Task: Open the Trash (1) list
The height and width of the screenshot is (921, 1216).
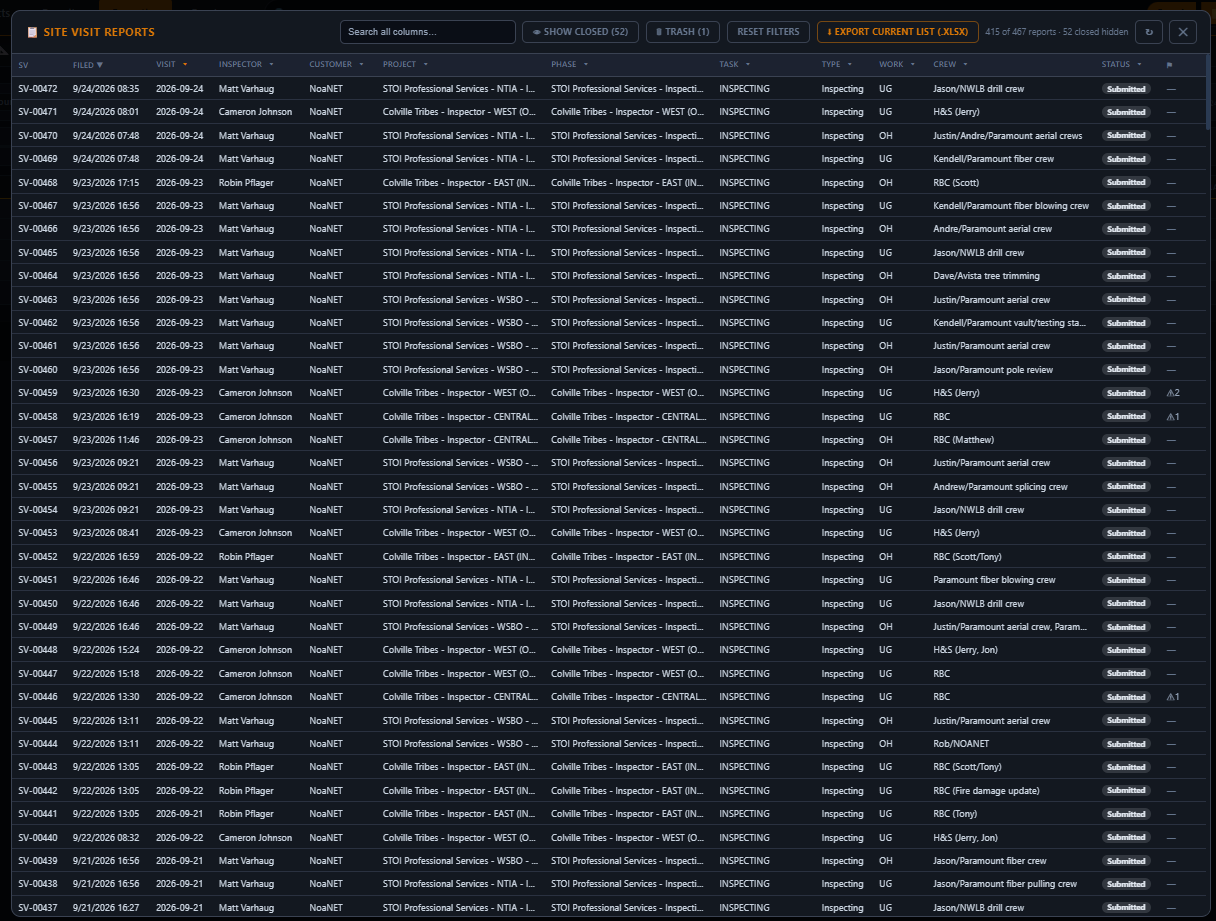Action: [x=683, y=32]
